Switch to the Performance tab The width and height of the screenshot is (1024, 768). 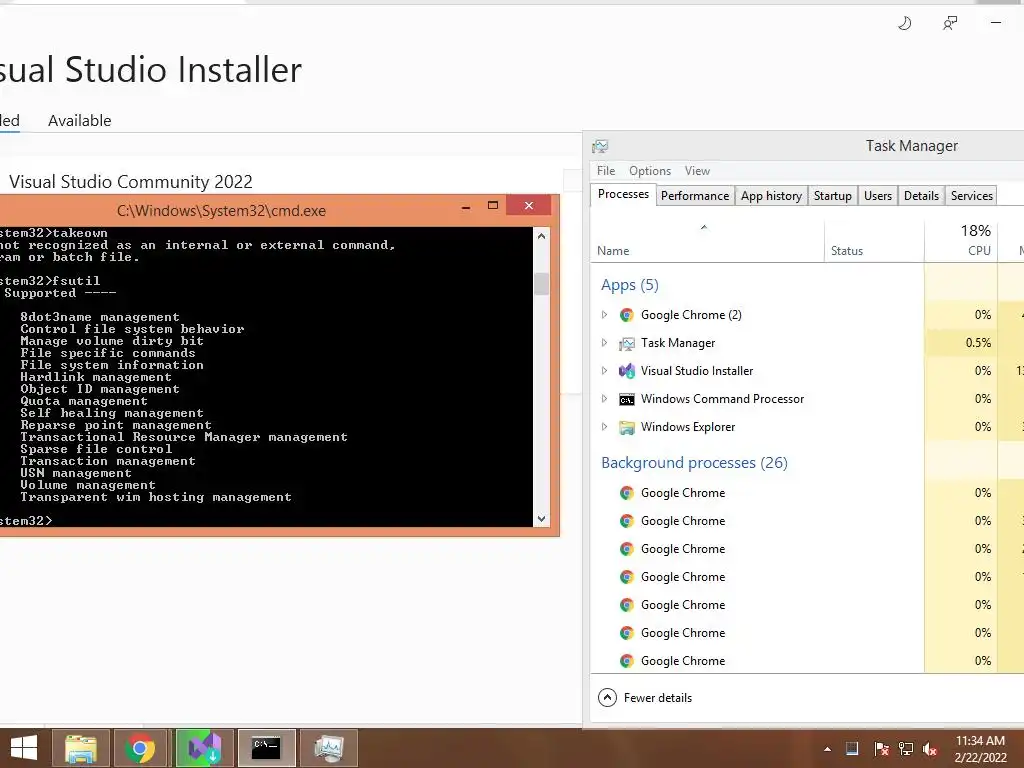695,196
